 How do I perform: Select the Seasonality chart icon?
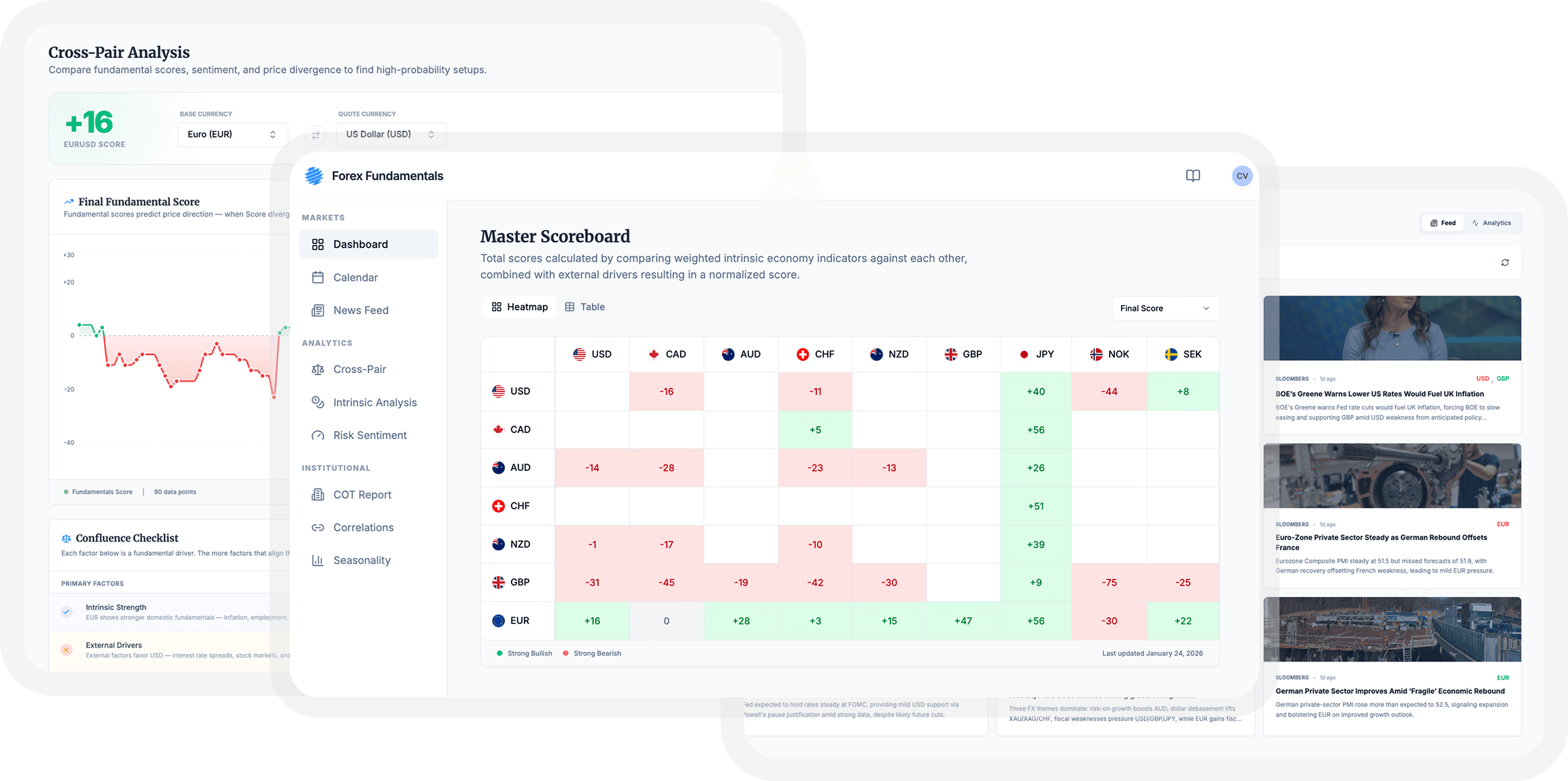[x=318, y=560]
